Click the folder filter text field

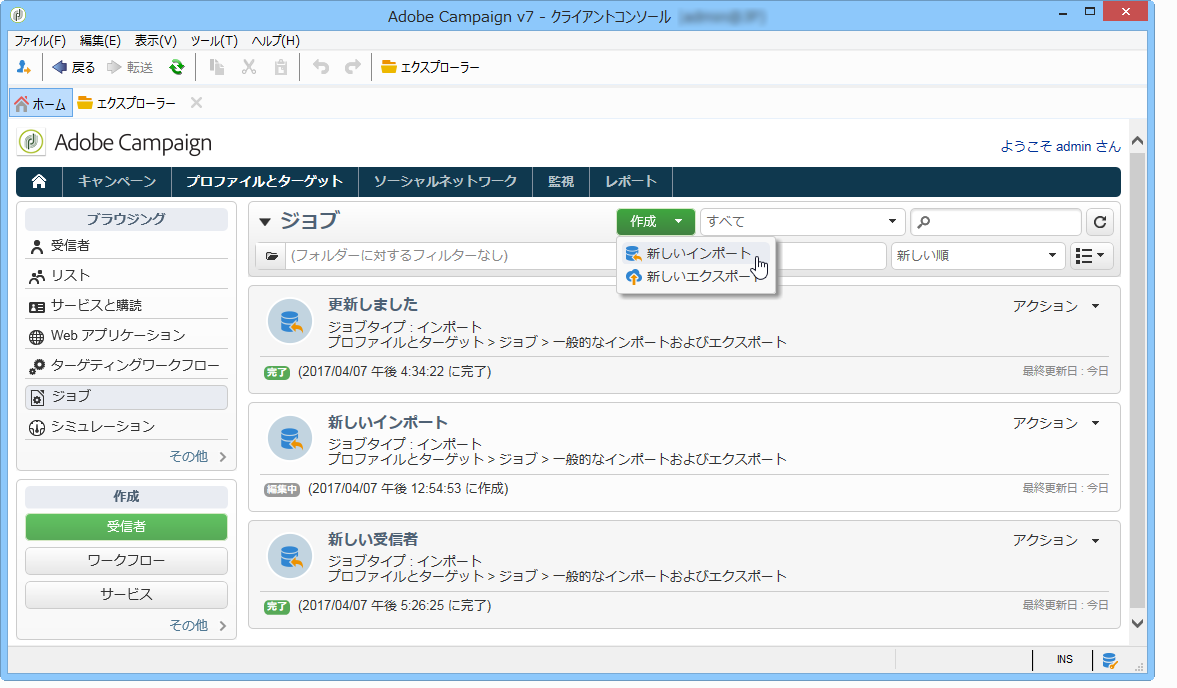coord(585,256)
